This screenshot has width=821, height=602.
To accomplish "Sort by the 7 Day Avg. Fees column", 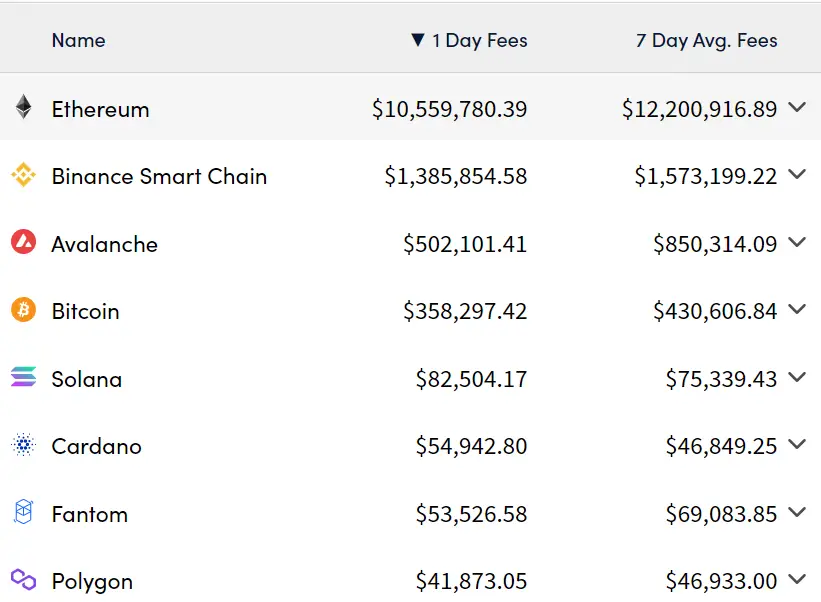I will (x=706, y=41).
